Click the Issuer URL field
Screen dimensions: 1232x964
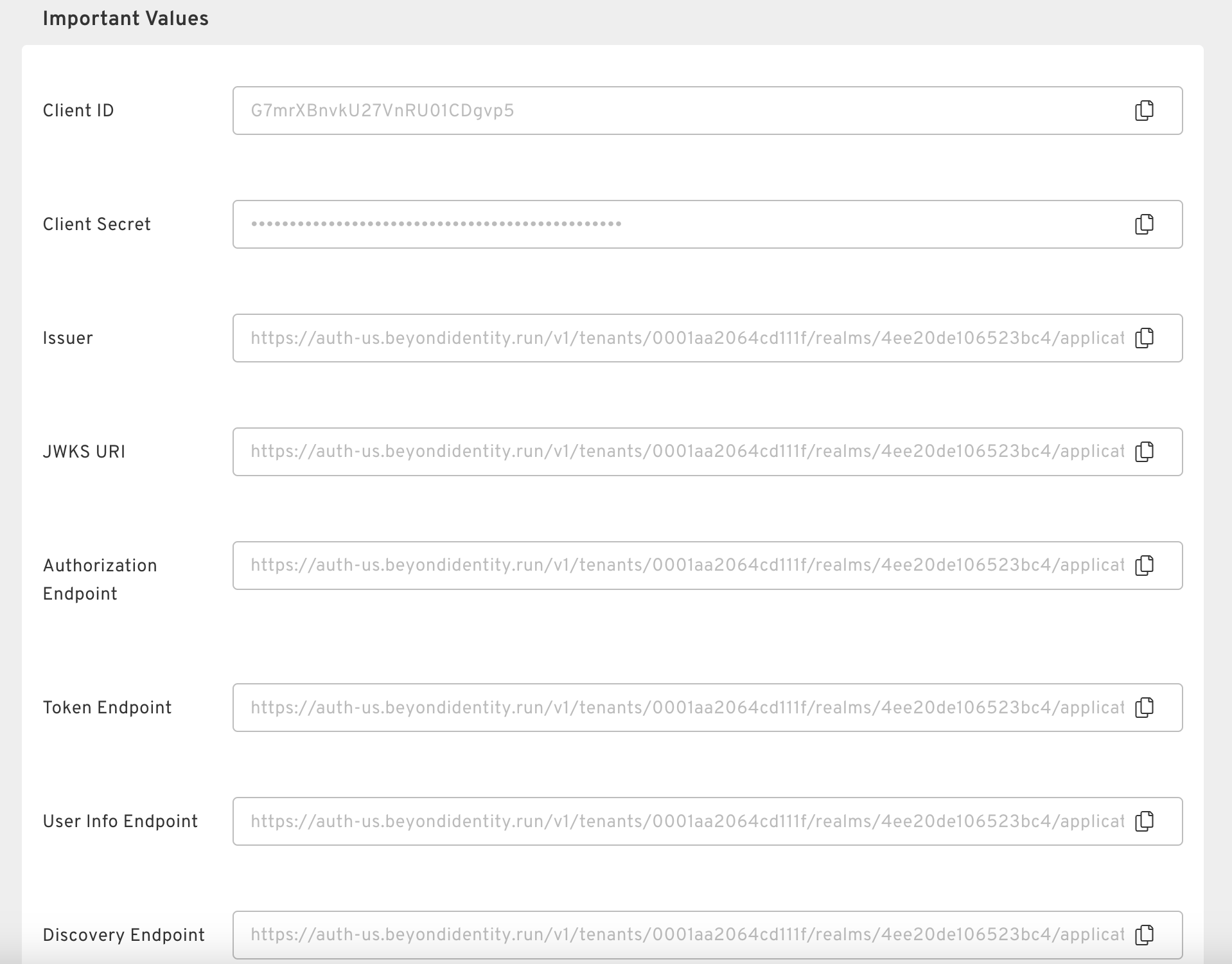tap(707, 338)
